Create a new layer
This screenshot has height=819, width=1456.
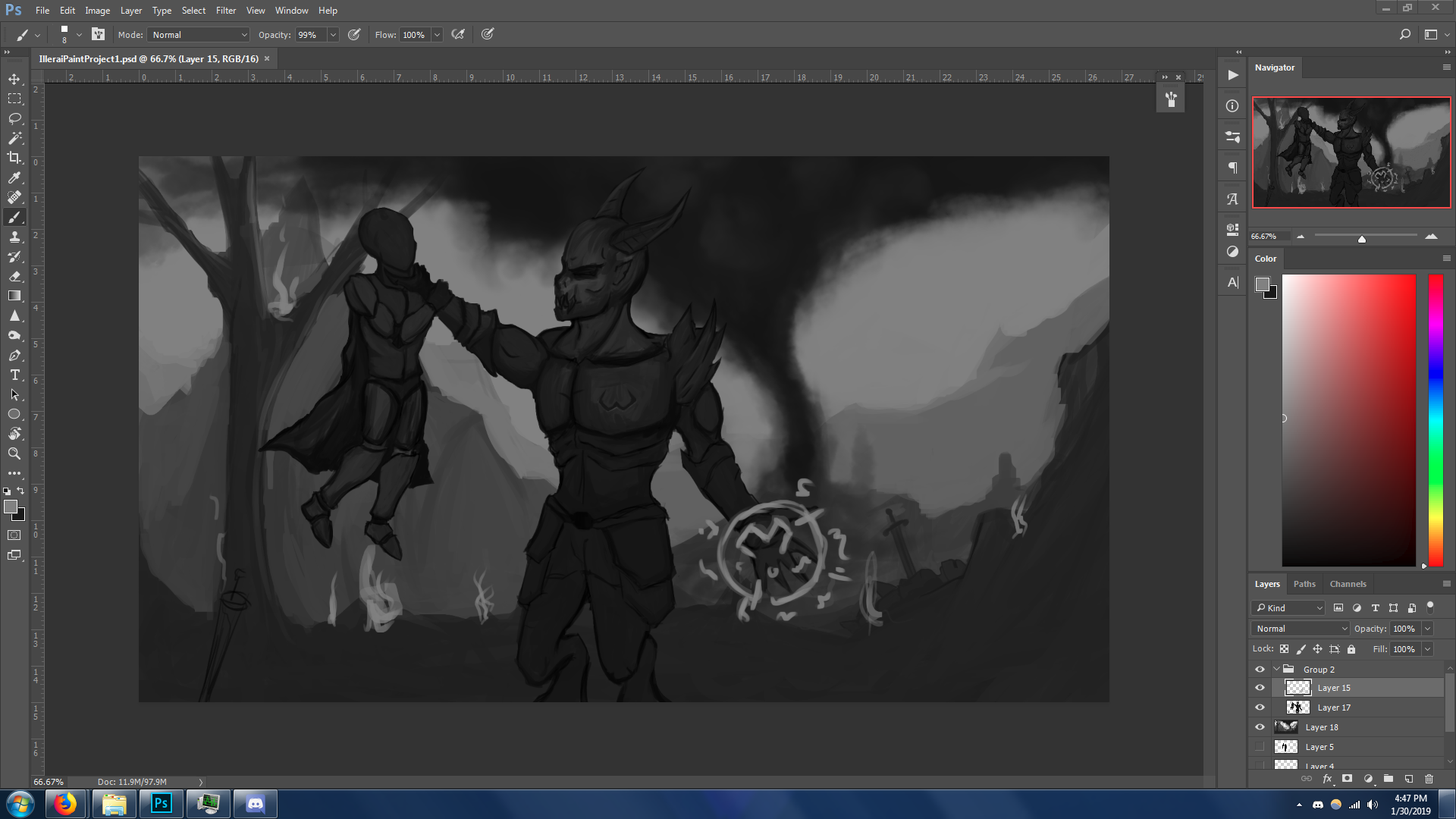coord(1409,779)
